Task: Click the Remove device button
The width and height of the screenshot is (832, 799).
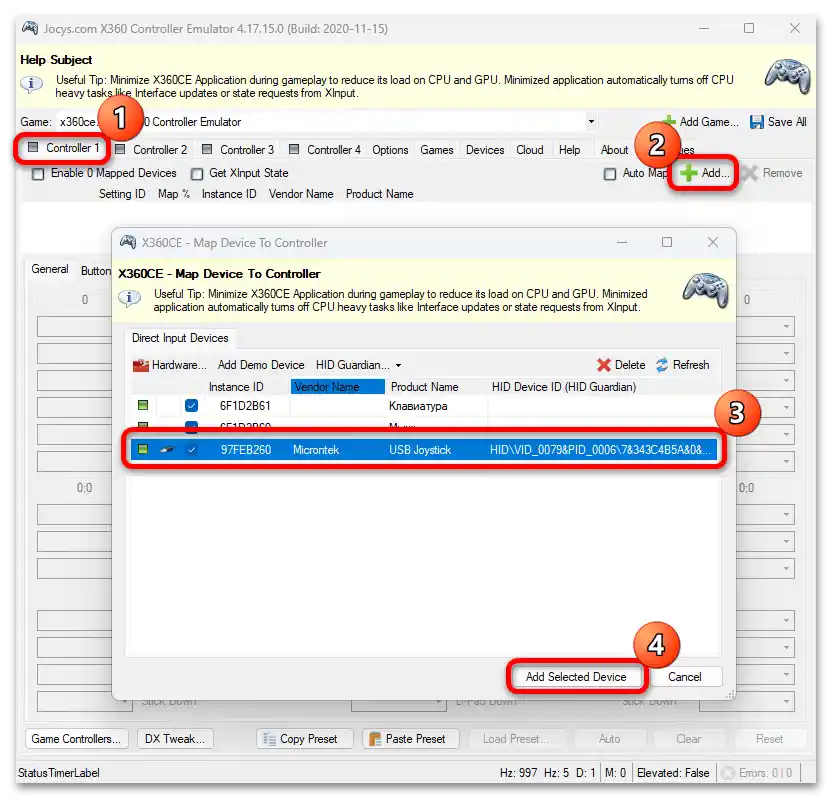Action: pyautogui.click(x=772, y=173)
